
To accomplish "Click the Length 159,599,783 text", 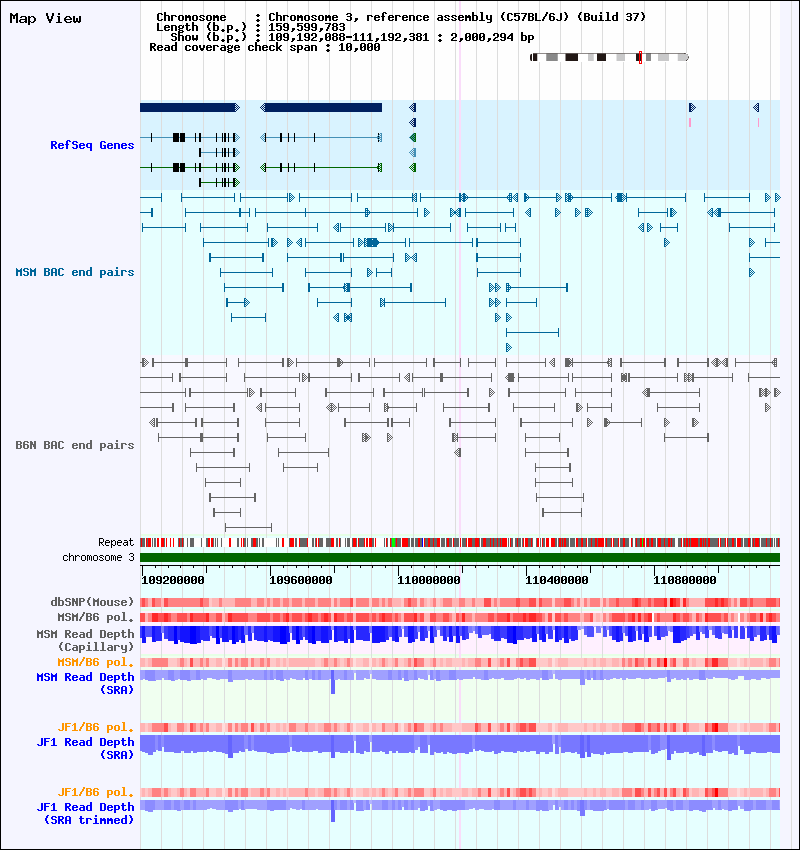I will (250, 27).
